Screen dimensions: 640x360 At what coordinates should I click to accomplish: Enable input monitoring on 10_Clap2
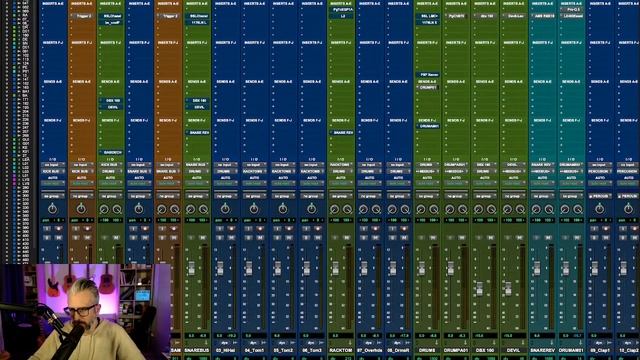[622, 229]
